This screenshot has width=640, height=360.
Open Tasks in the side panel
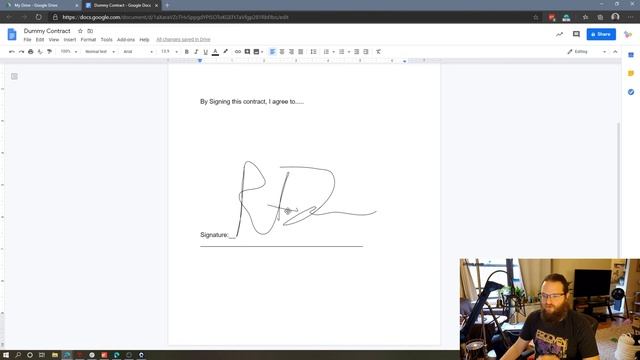tap(631, 92)
